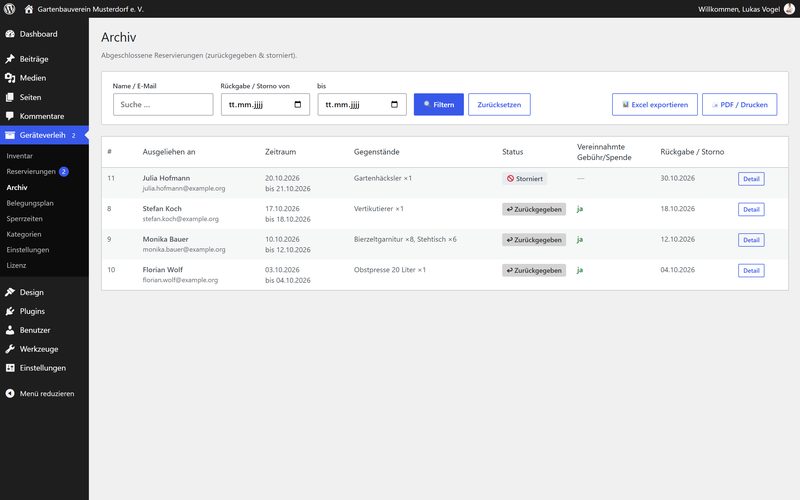The image size is (800, 500).
Task: Open the Sperrzeiten submenu item
Action: pyautogui.click(x=24, y=218)
